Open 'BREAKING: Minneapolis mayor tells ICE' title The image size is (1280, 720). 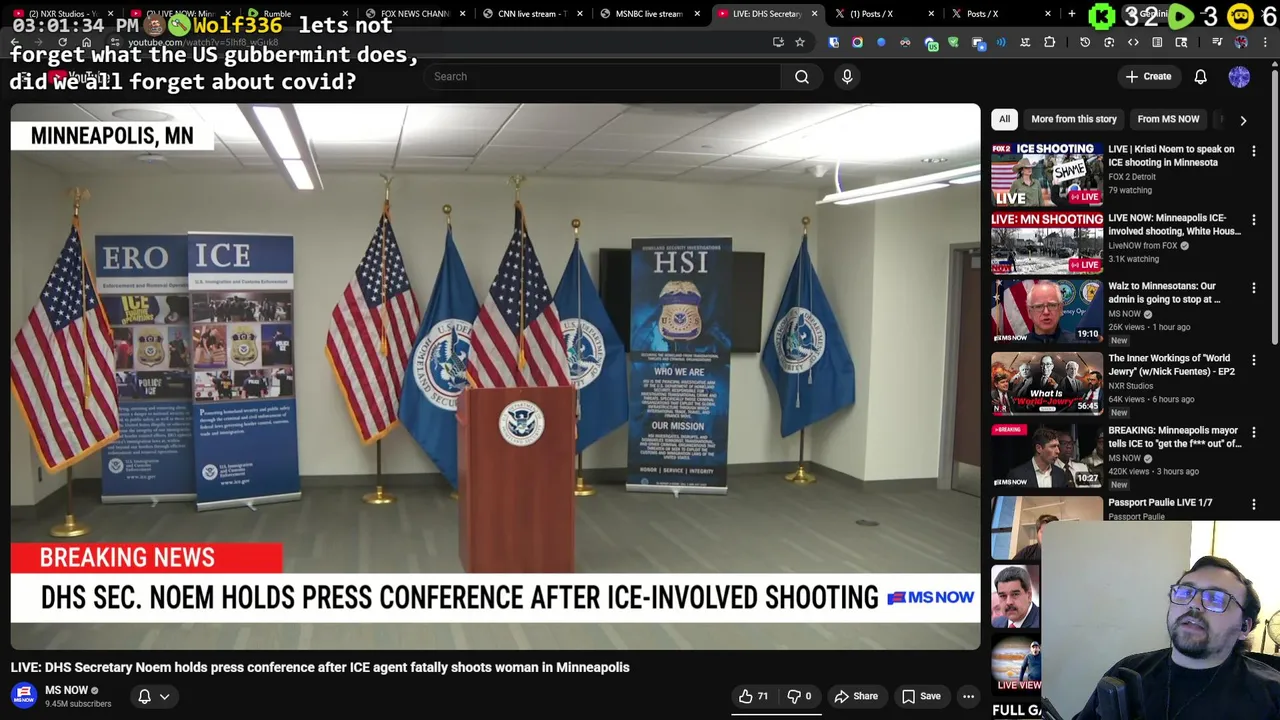(x=1174, y=436)
